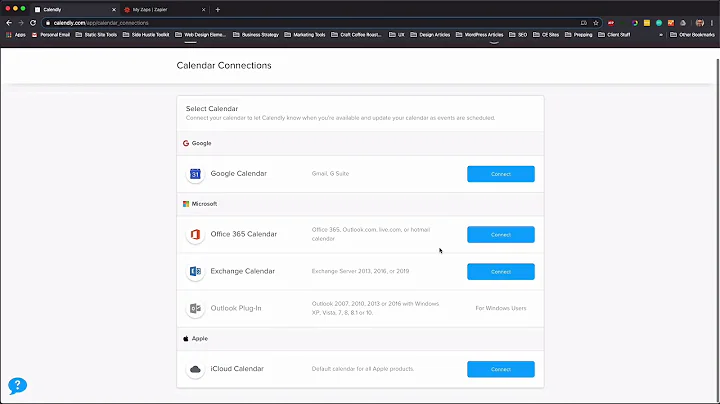Click the Outlook Plug-In icon
The image size is (720, 404).
tap(195, 309)
